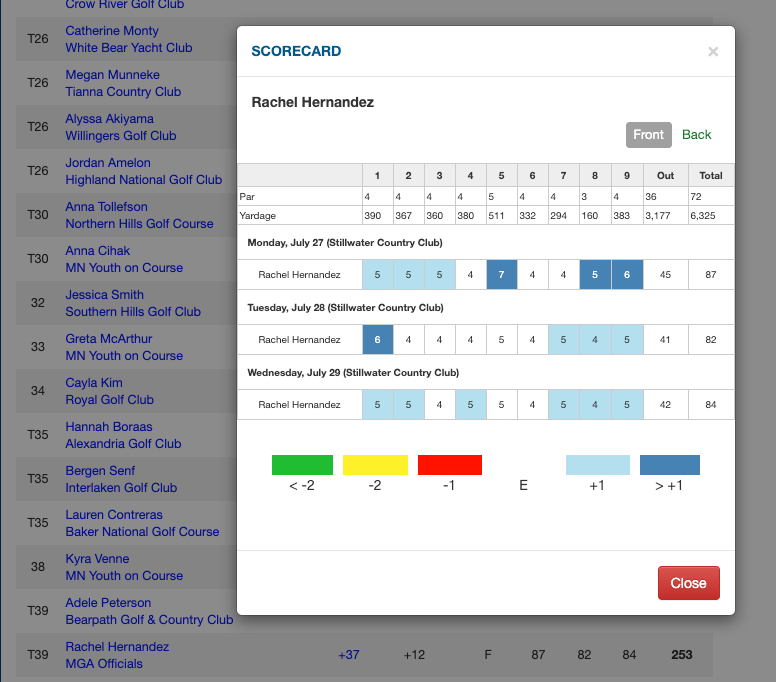Image resolution: width=776 pixels, height=682 pixels.
Task: Click Wednesday's total score 84
Action: 711,405
